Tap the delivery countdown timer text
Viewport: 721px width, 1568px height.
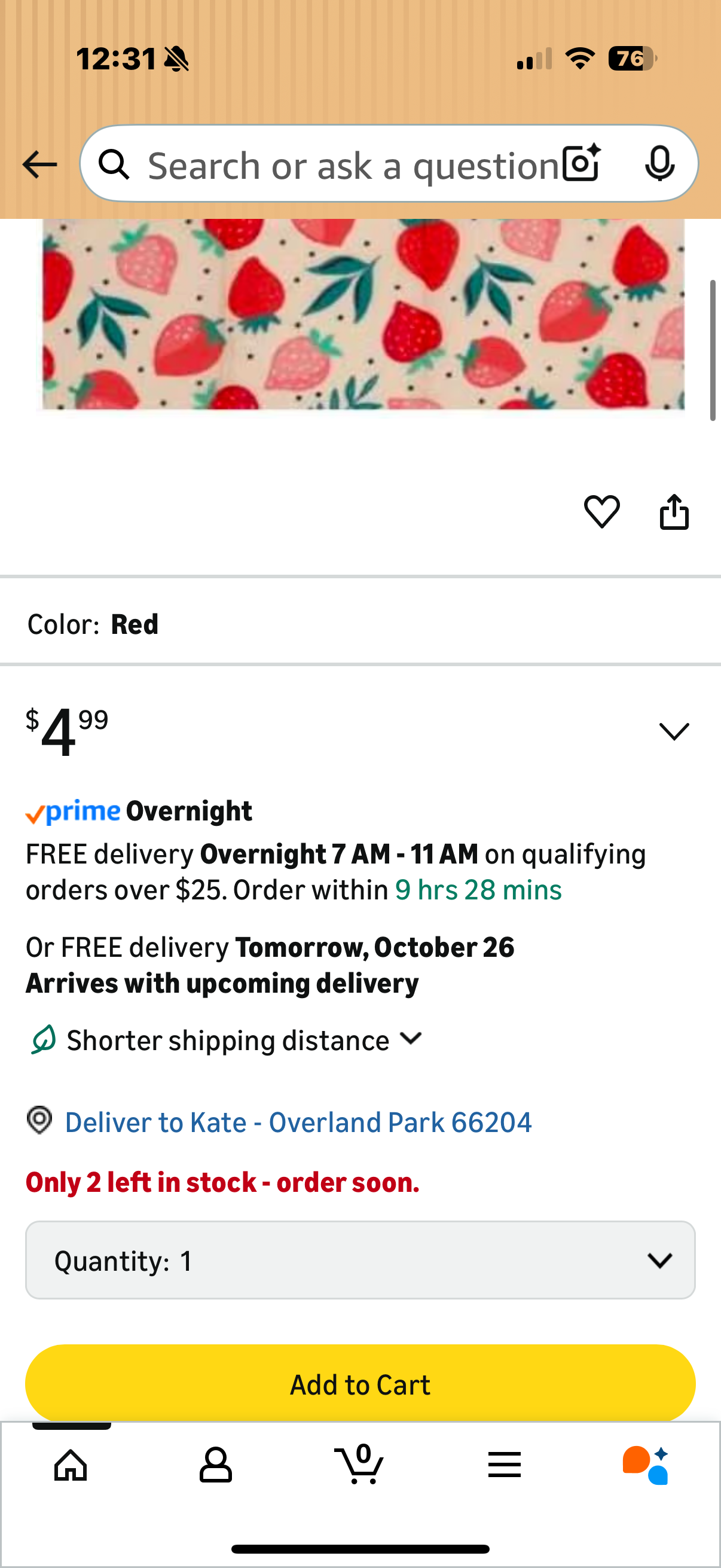[x=478, y=889]
